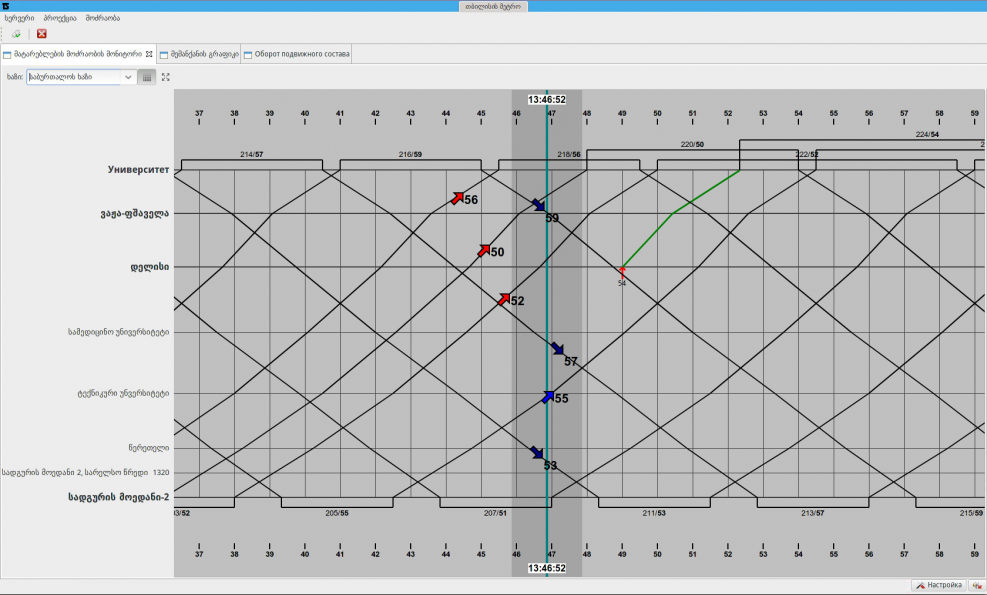
Task: Select red arrow train 52
Action: pos(504,299)
